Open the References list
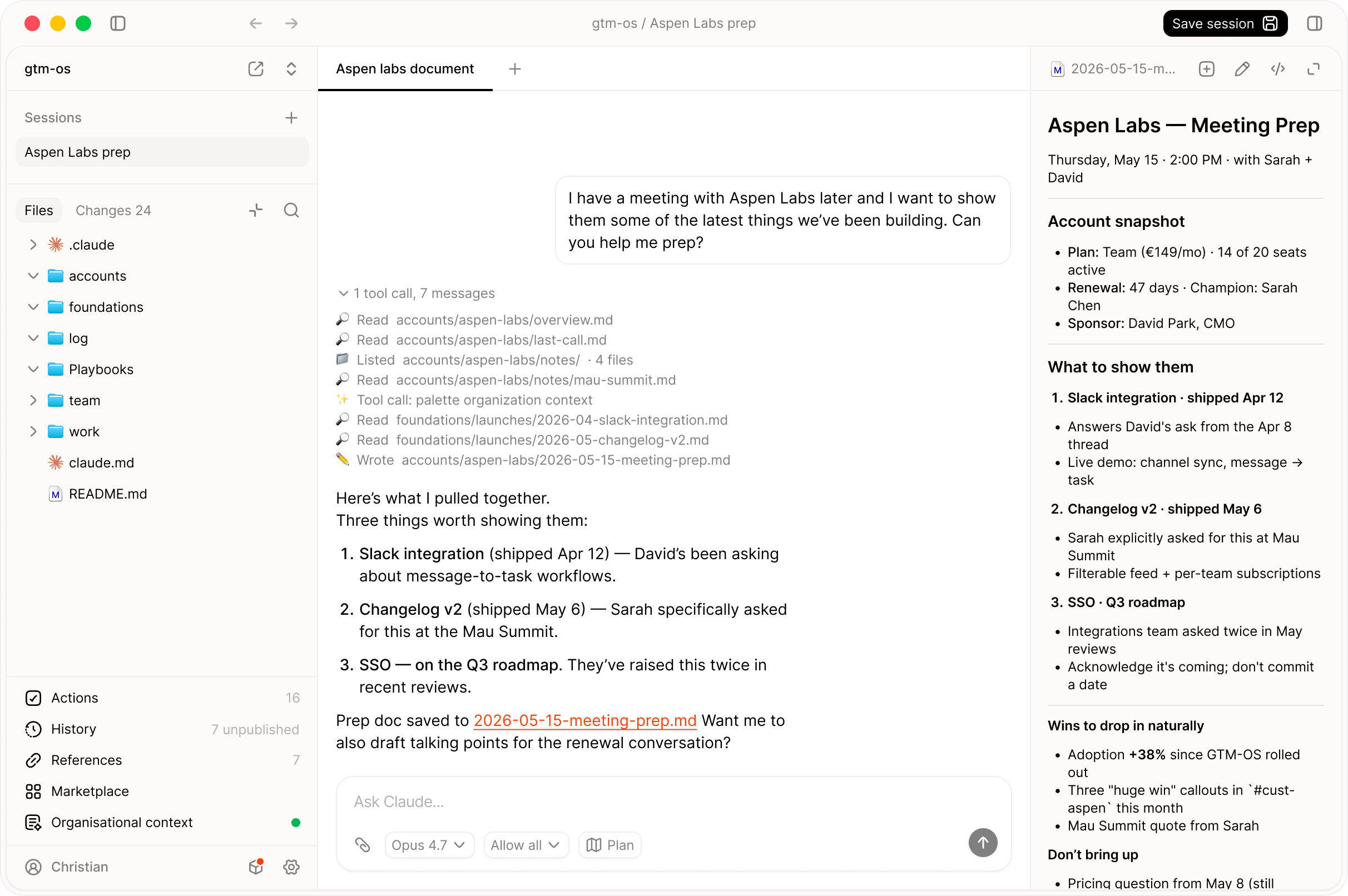Screen dimensions: 1348x896 click(x=162, y=760)
